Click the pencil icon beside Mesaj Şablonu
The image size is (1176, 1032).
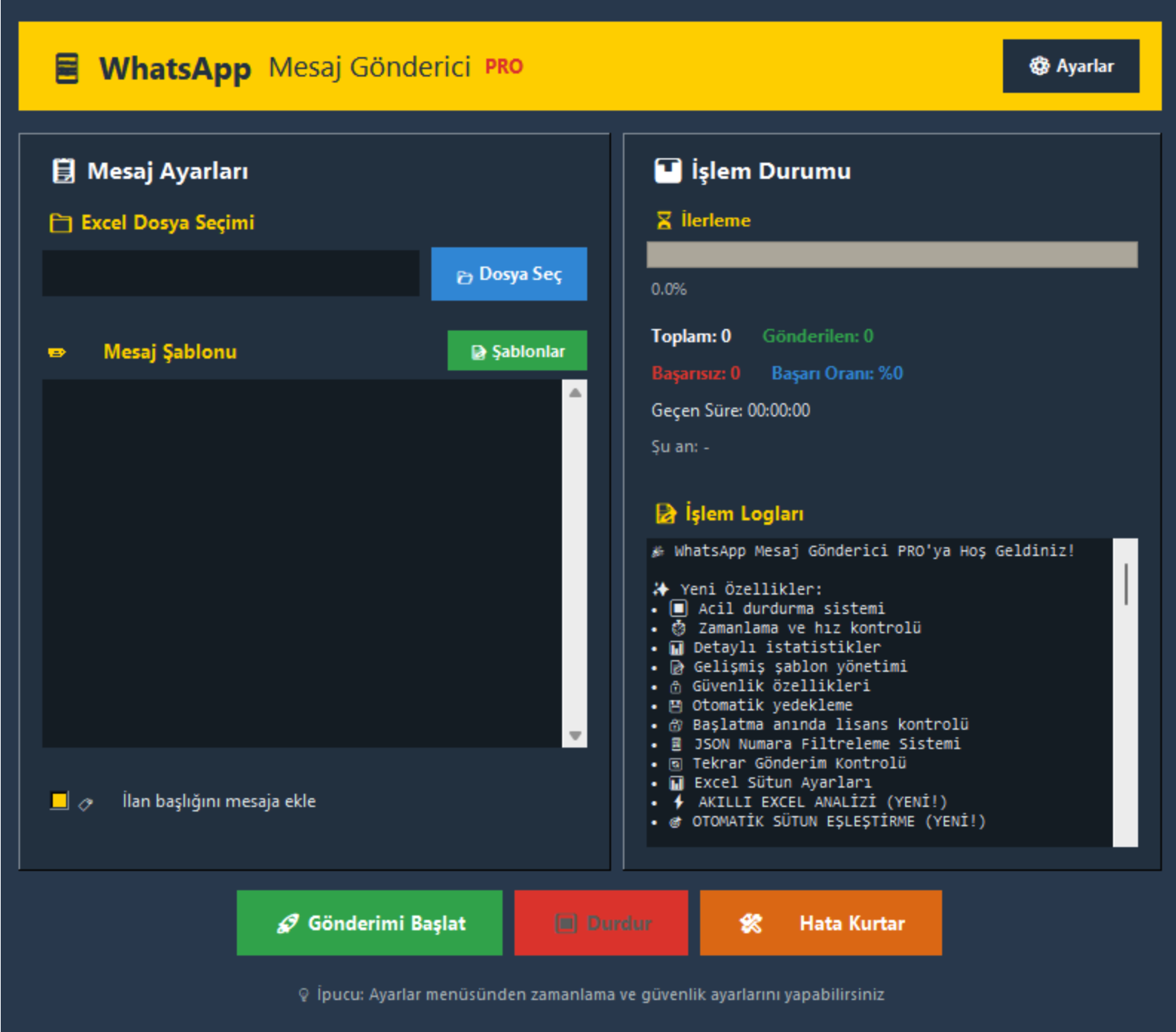(57, 352)
